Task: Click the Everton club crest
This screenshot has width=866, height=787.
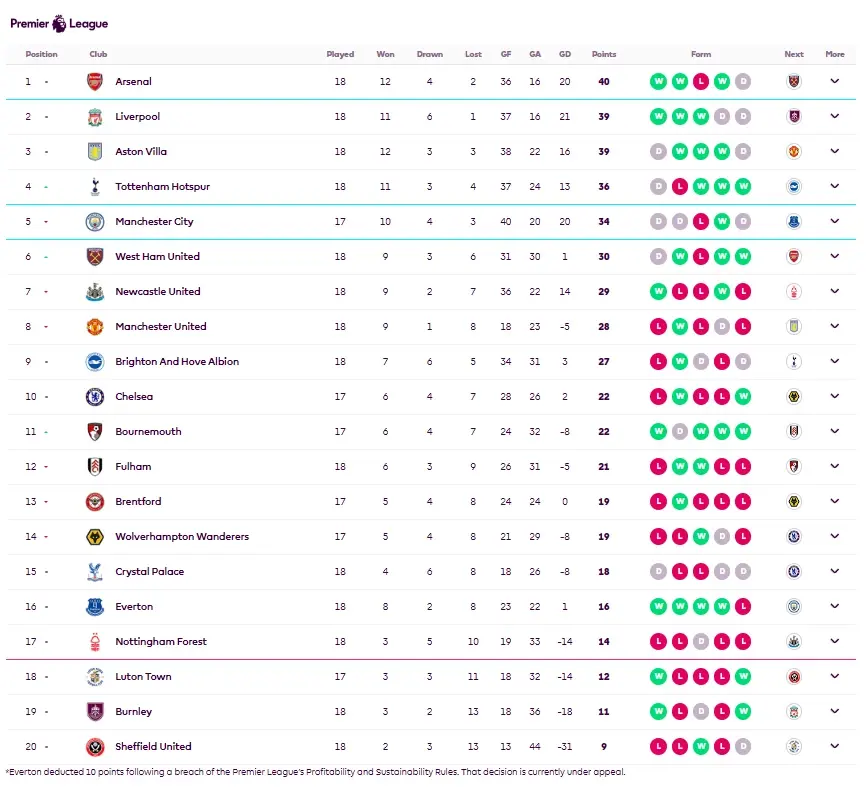Action: [x=95, y=606]
